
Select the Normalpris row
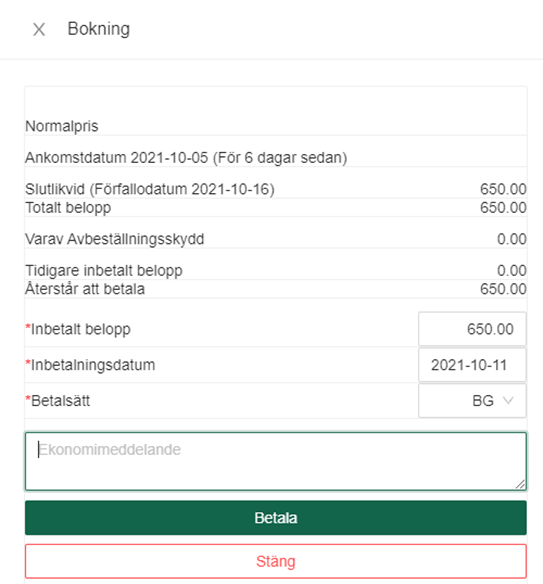click(x=276, y=126)
